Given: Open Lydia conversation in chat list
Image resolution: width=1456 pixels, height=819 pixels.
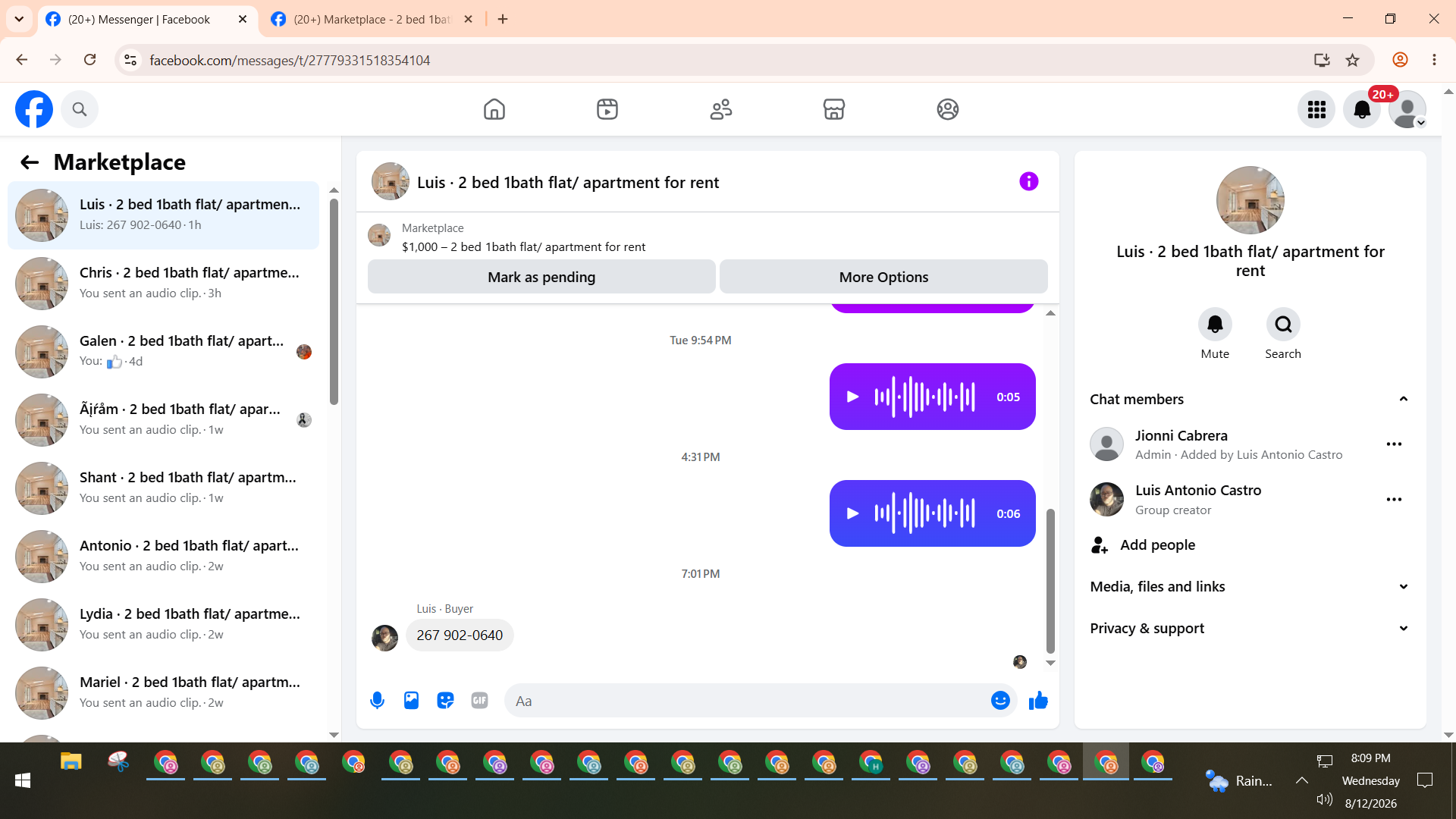Looking at the screenshot, I should tap(163, 625).
